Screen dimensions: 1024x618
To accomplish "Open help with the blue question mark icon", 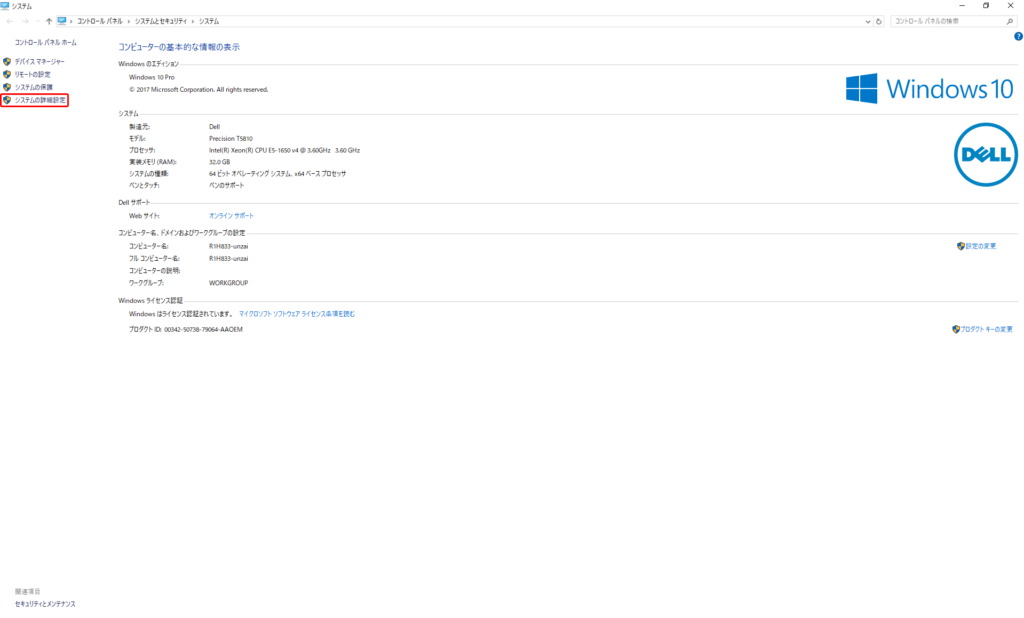I will coord(1017,36).
